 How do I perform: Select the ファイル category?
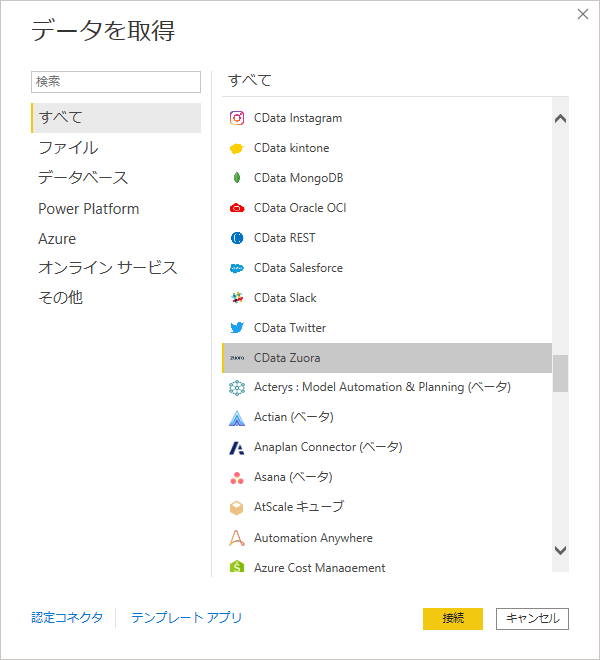tap(68, 148)
